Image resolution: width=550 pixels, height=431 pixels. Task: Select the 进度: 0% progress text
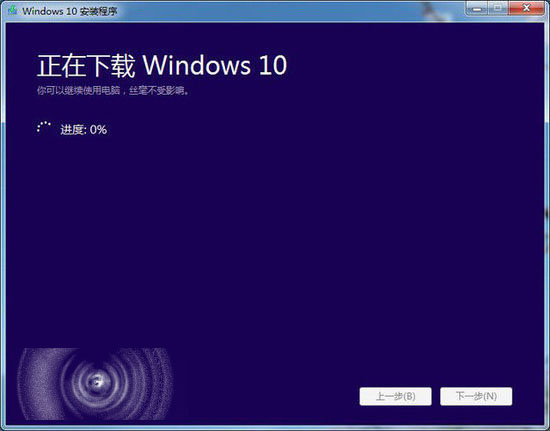pyautogui.click(x=83, y=130)
